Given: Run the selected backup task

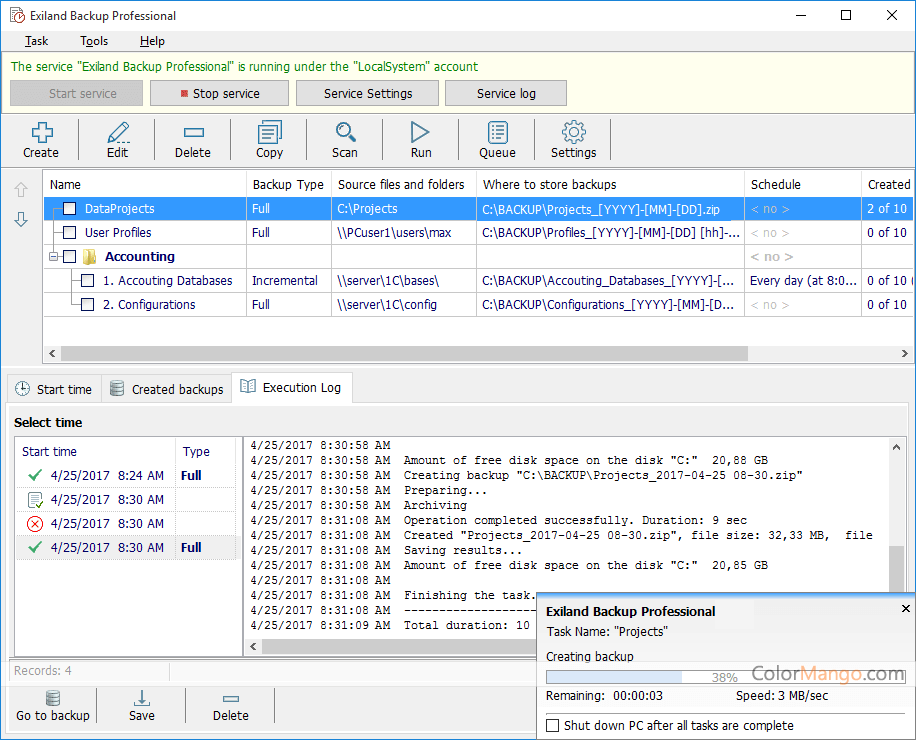Looking at the screenshot, I should click(x=421, y=133).
